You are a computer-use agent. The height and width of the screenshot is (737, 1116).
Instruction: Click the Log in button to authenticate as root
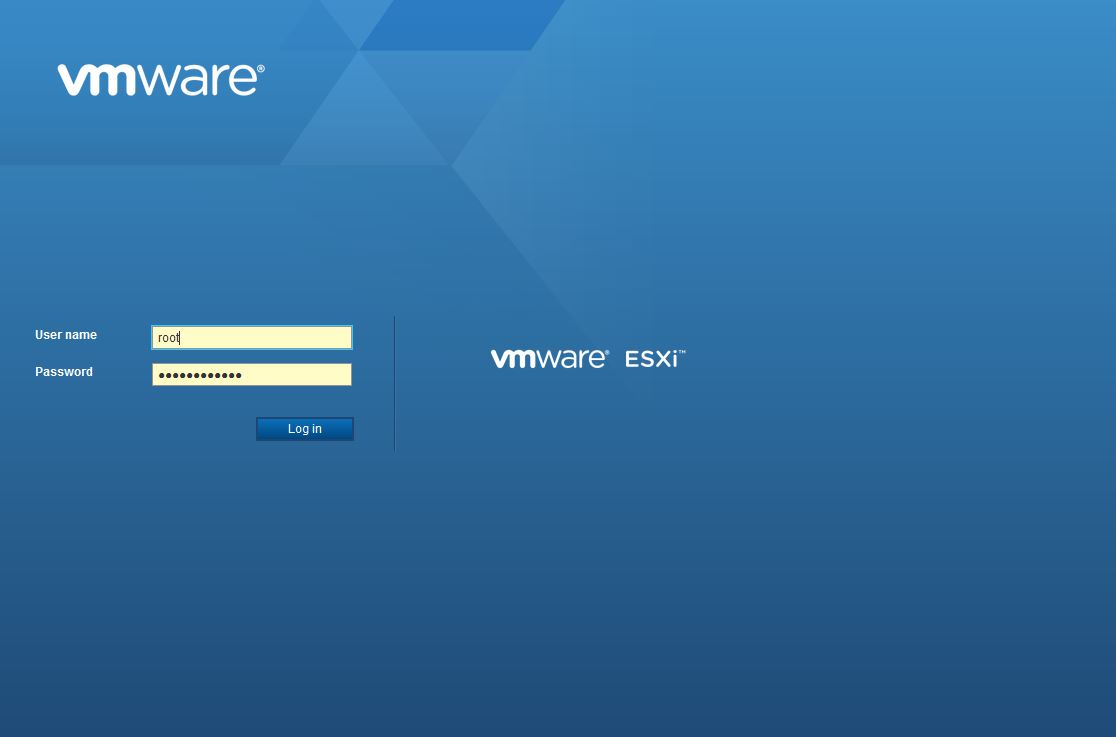coord(304,428)
